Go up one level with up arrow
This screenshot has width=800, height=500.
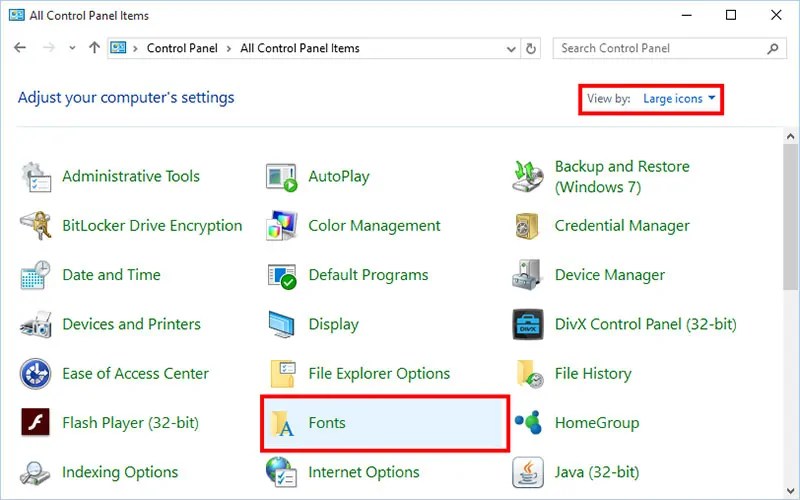pyautogui.click(x=94, y=48)
